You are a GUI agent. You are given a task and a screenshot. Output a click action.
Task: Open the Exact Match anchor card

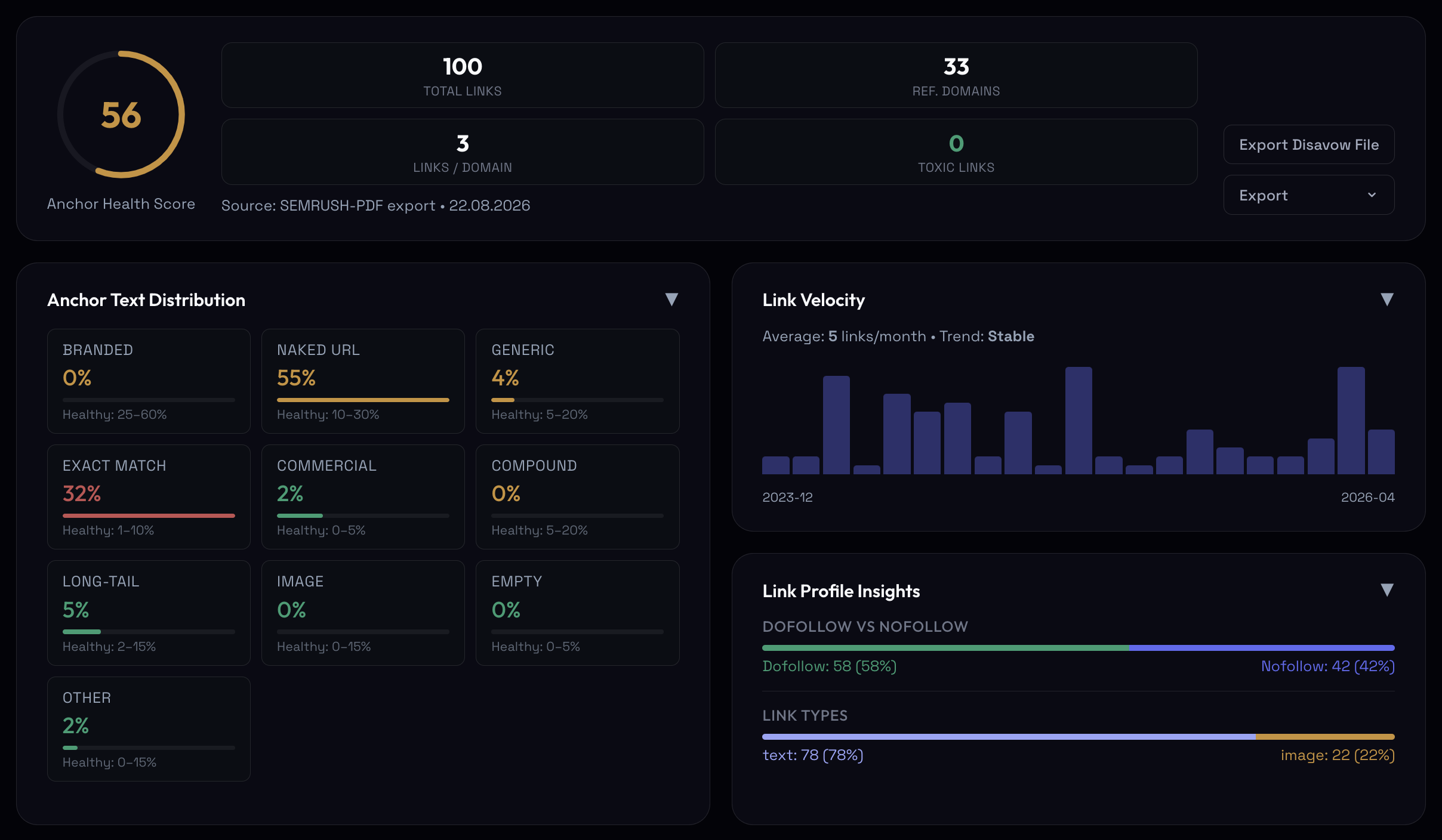[149, 497]
